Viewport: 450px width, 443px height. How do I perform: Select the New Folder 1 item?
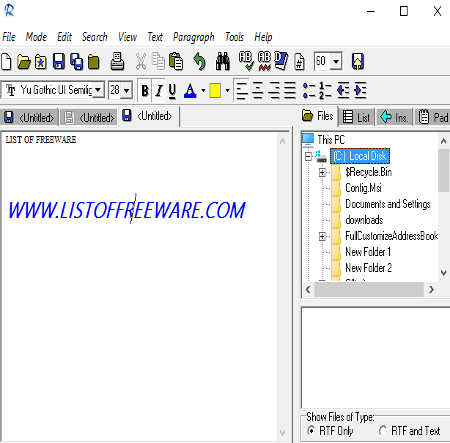368,252
